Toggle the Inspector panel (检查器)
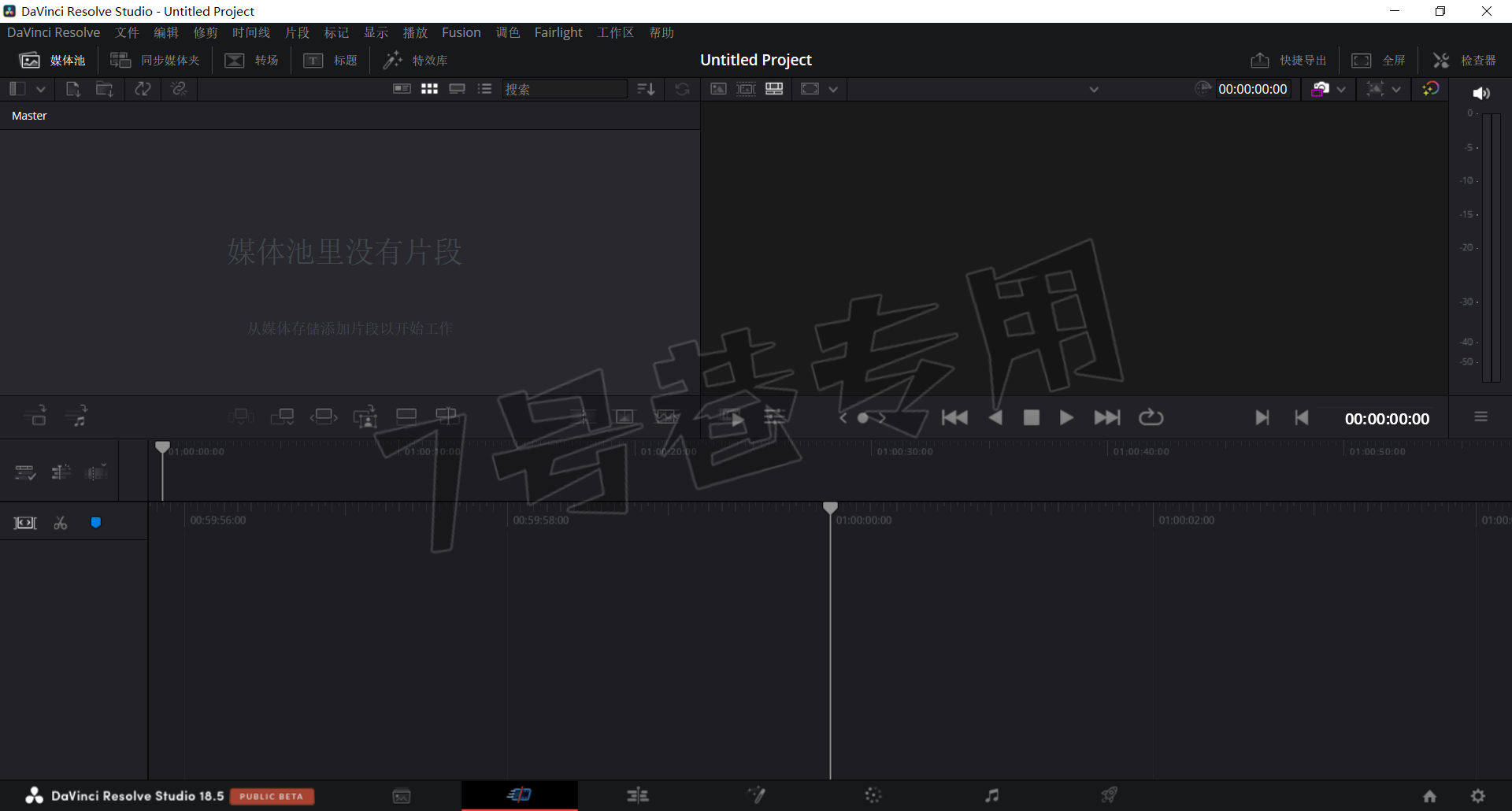Image resolution: width=1512 pixels, height=811 pixels. click(x=1465, y=61)
